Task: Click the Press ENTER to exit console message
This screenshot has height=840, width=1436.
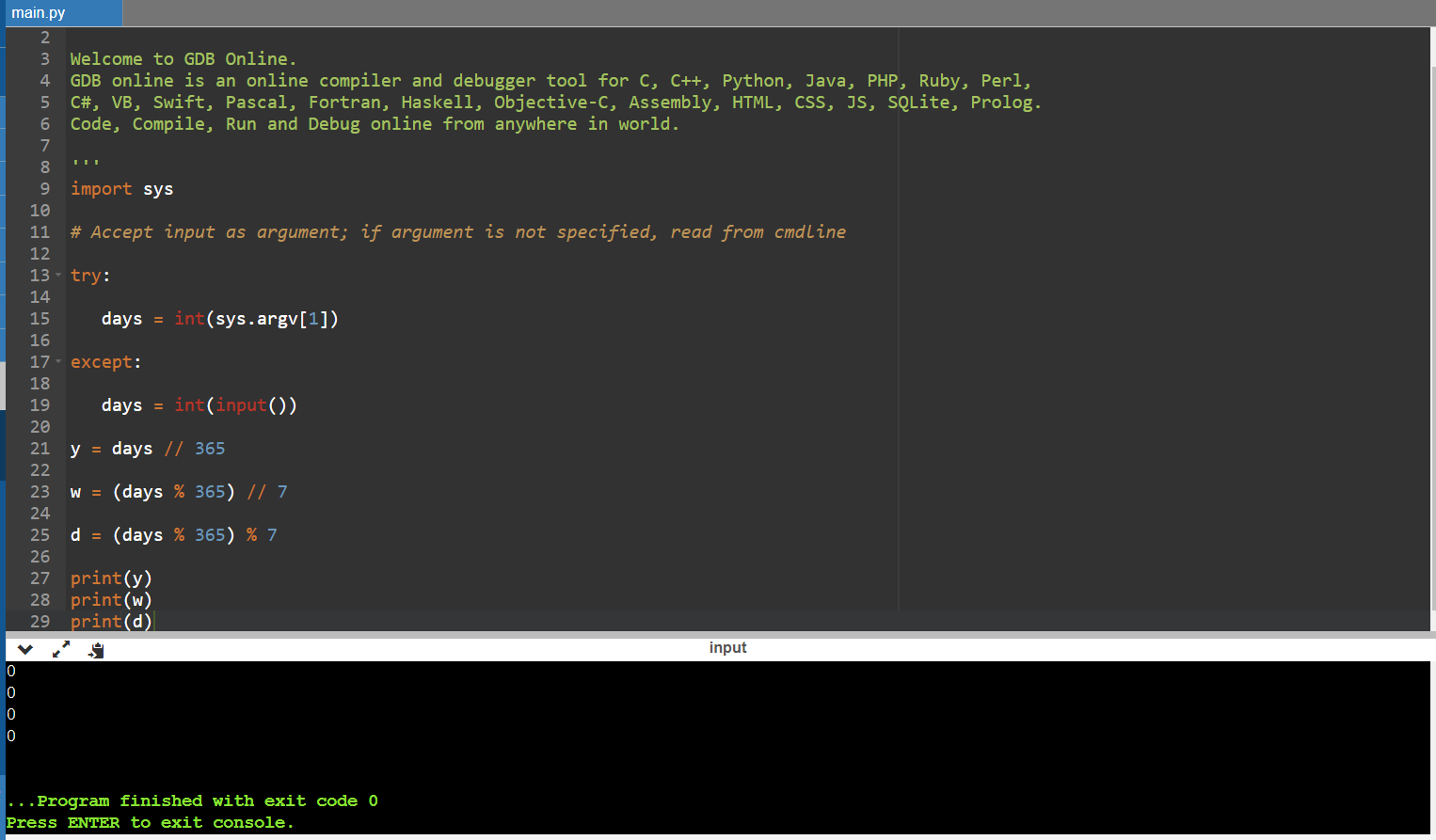Action: [150, 822]
